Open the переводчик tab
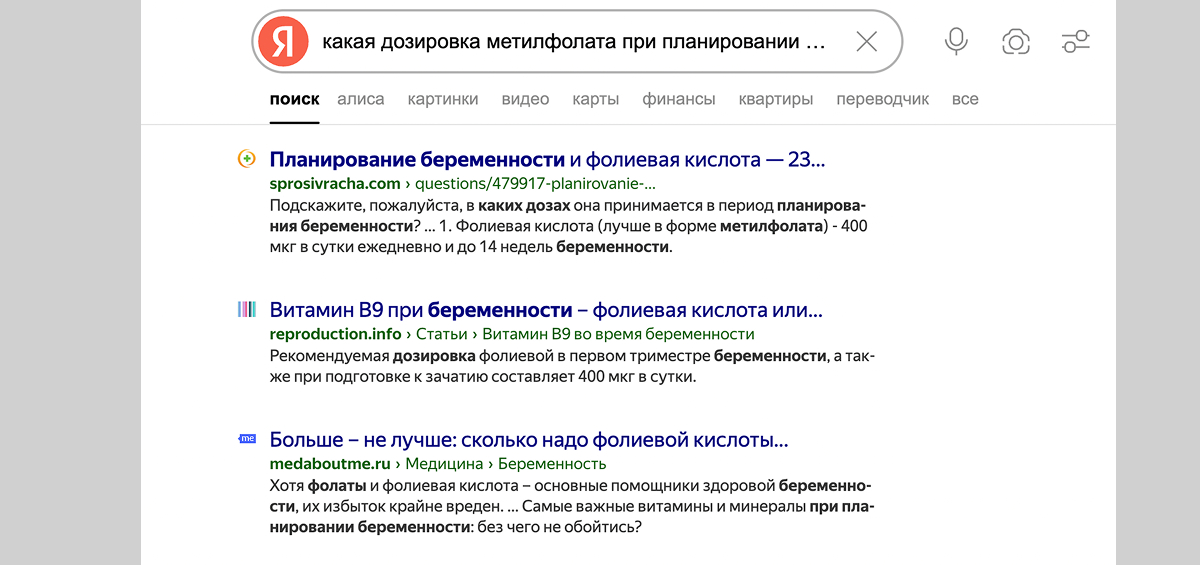Screen dimensions: 1200x565 coord(883,99)
